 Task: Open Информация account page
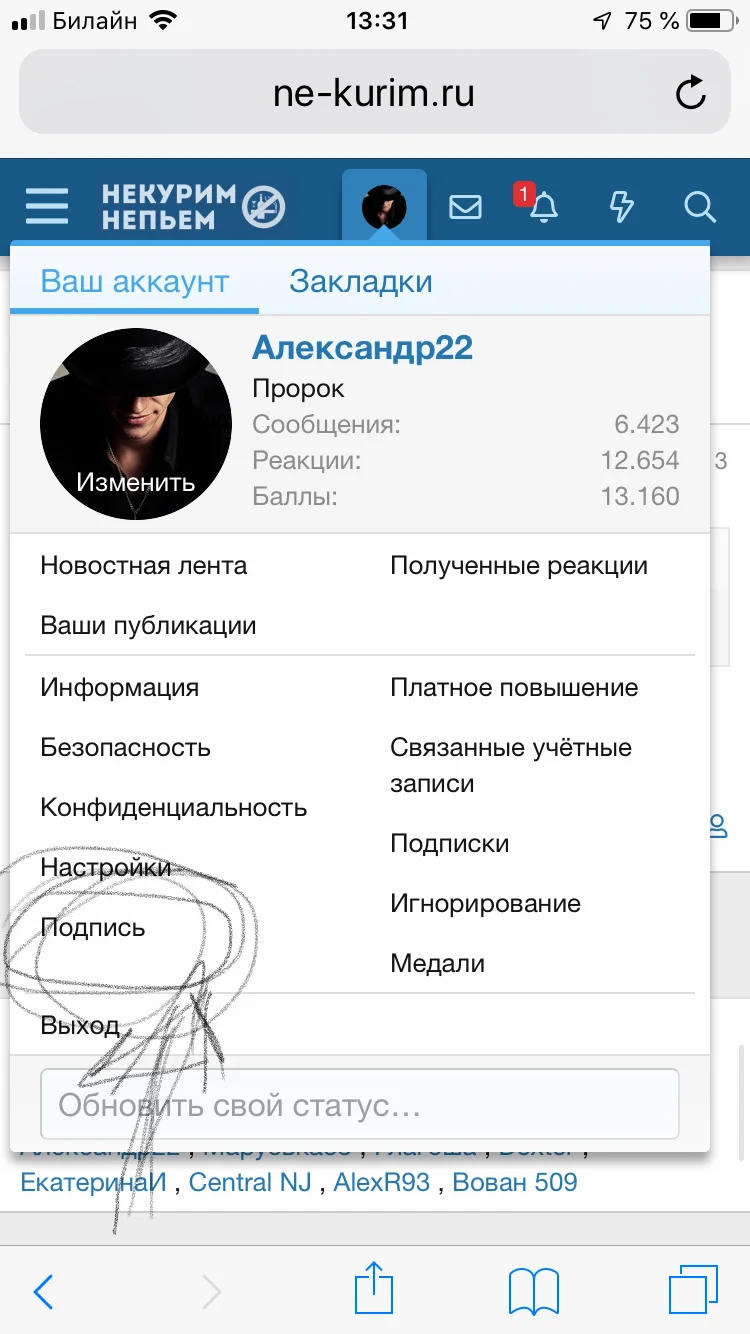[x=119, y=688]
